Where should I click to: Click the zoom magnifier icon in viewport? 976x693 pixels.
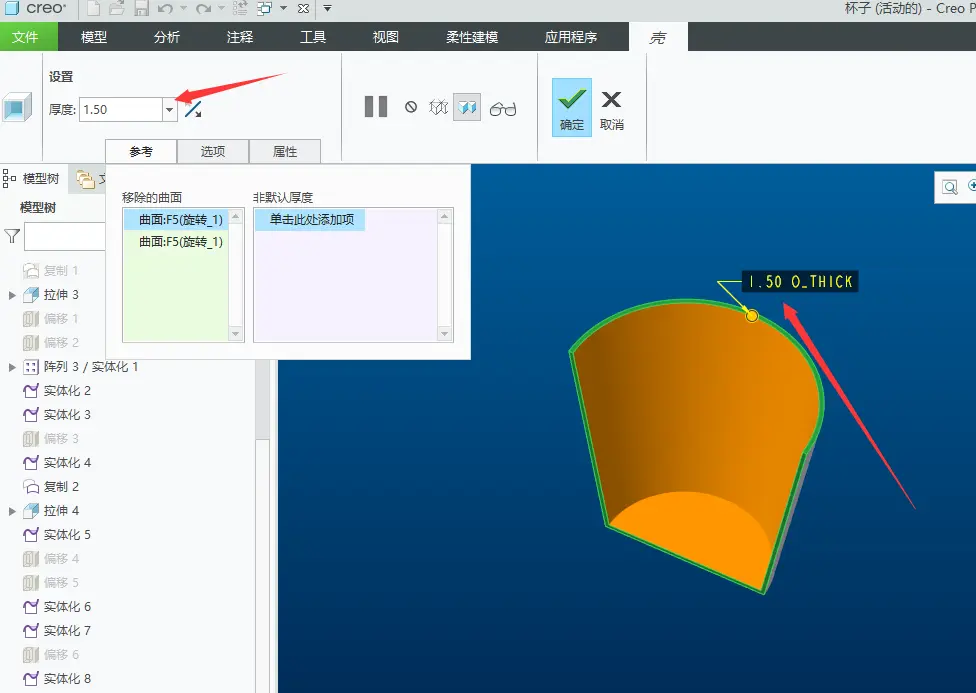point(950,187)
